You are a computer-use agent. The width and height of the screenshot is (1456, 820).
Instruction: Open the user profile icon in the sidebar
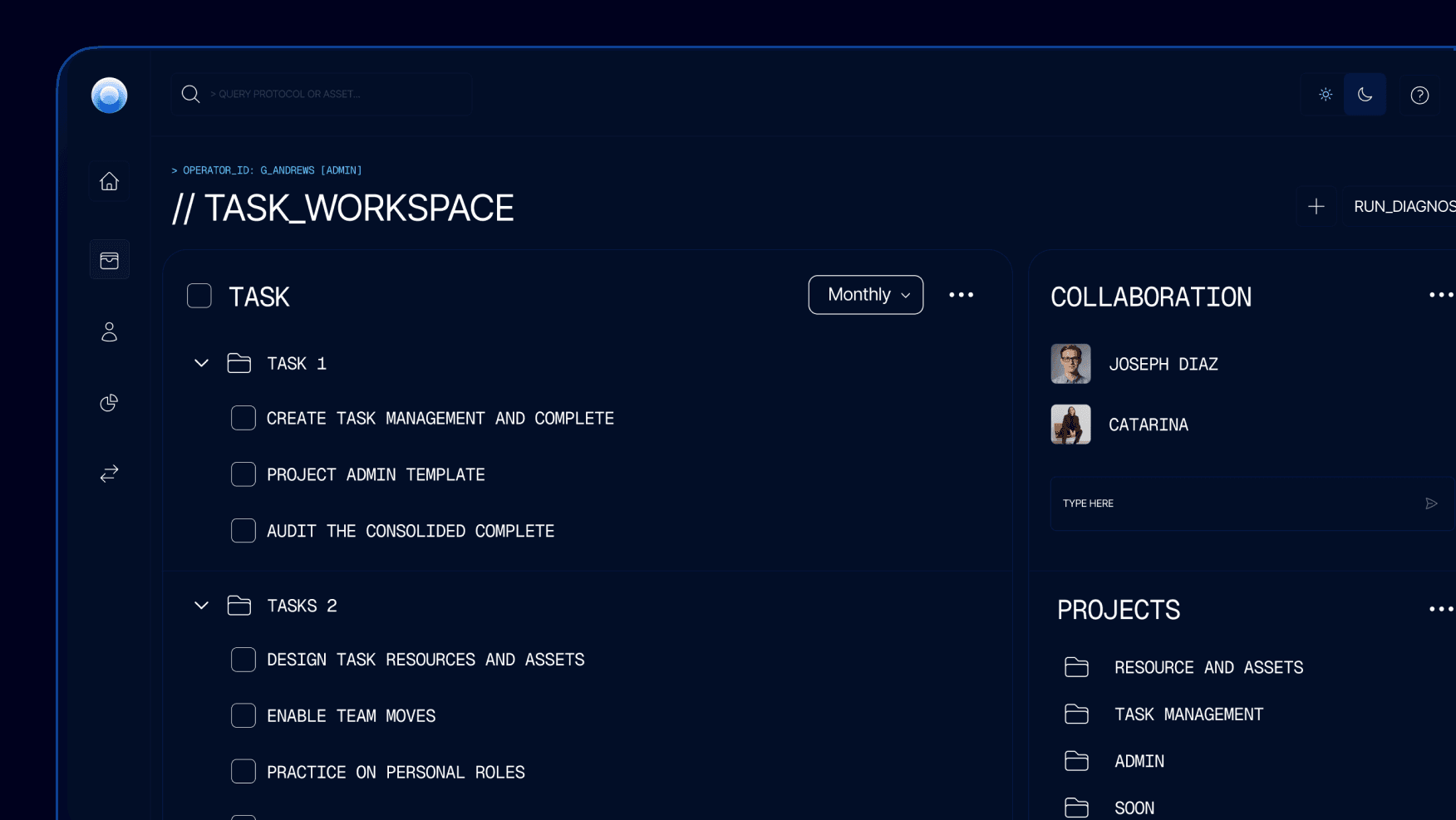coord(109,331)
